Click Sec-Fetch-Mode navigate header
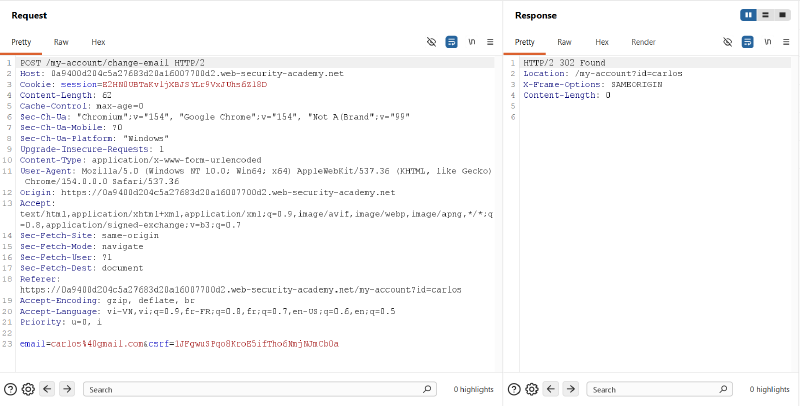The width and height of the screenshot is (800, 406). point(82,246)
